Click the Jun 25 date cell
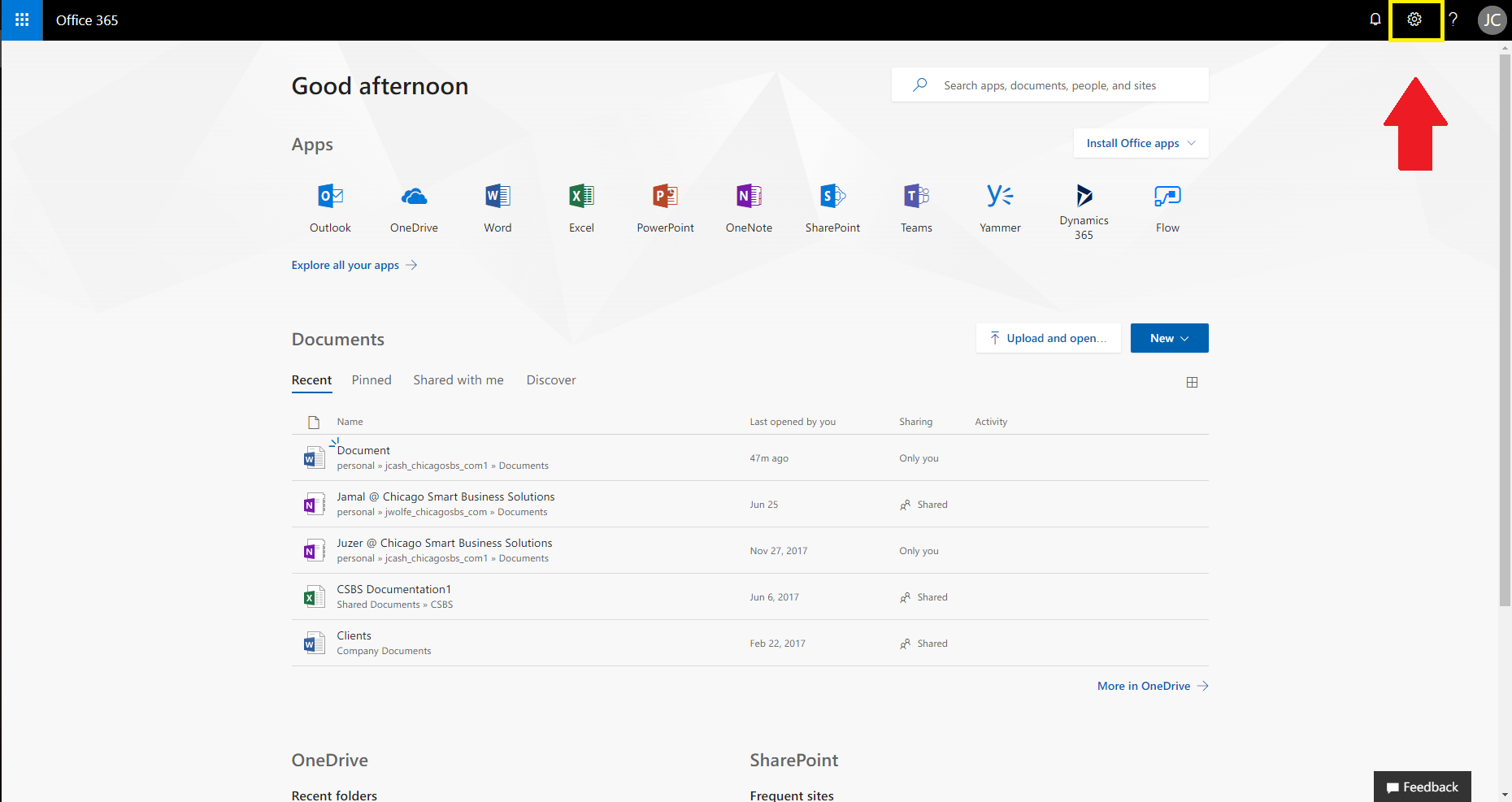 (x=763, y=505)
